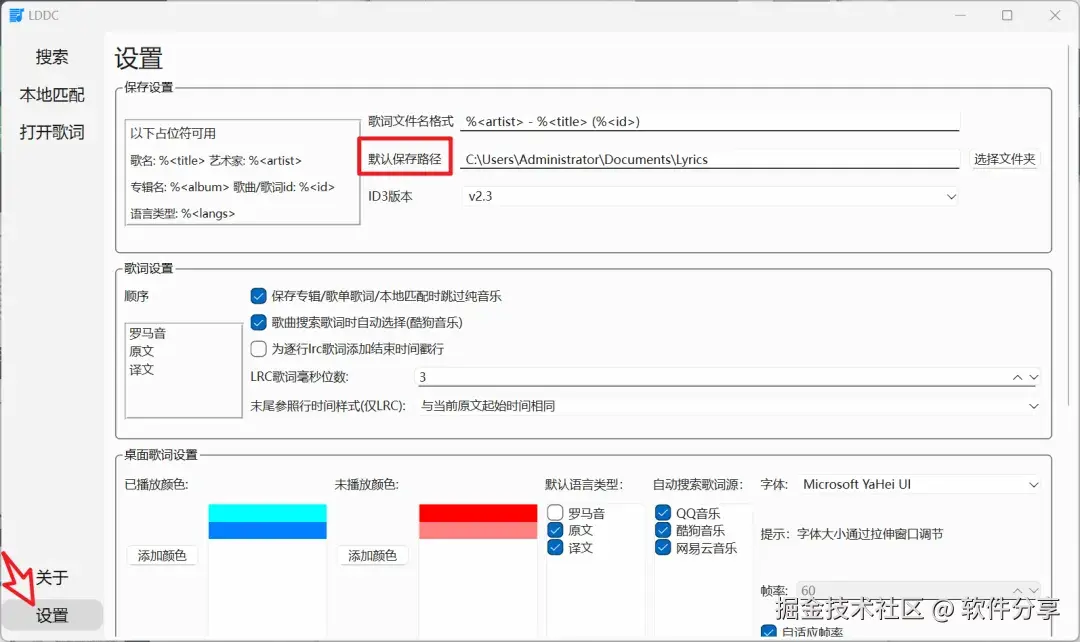This screenshot has height=642, width=1080.
Task: Toggle 原文 default language checkbox
Action: (555, 530)
